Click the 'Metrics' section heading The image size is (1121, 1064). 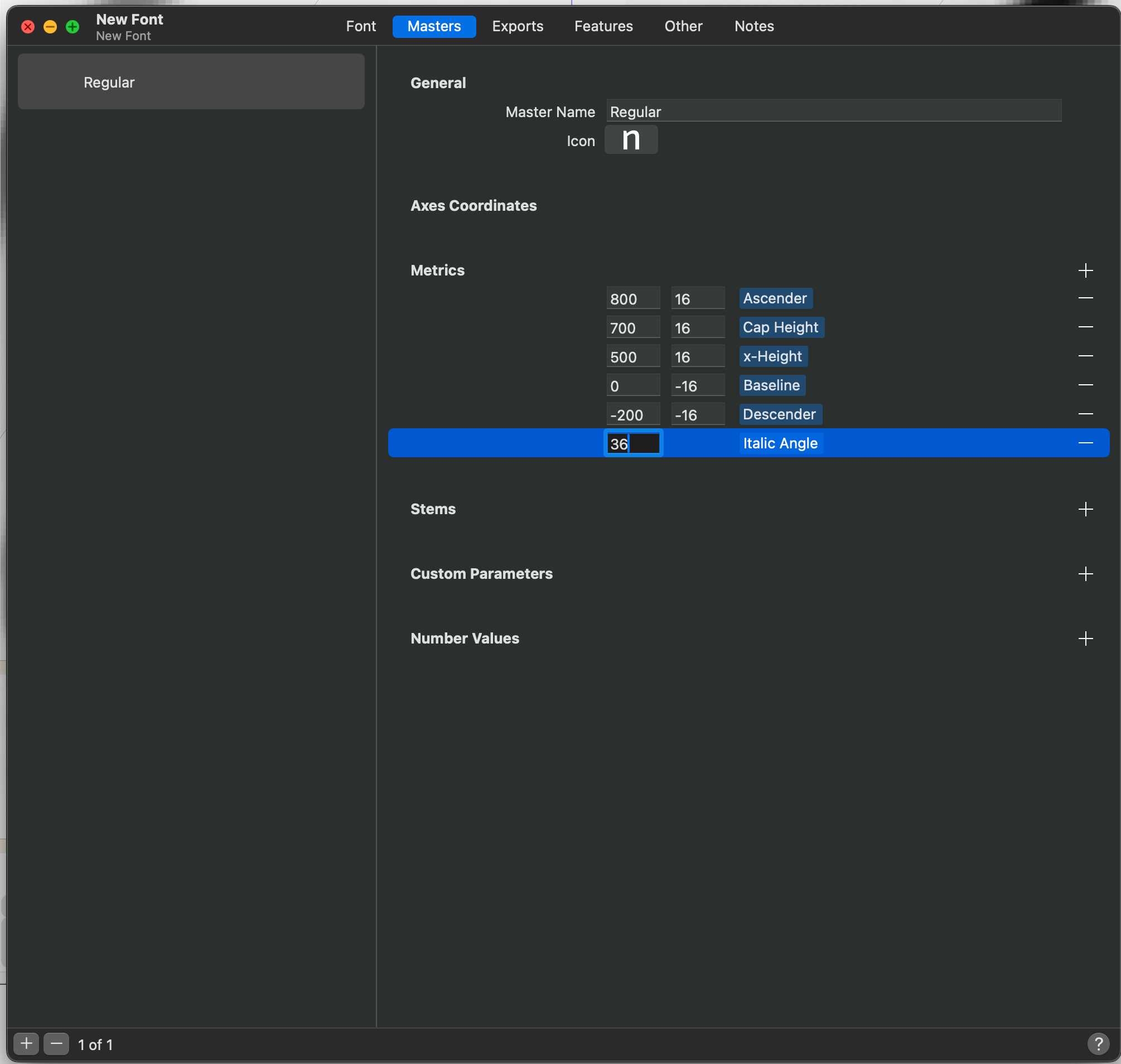coord(437,270)
